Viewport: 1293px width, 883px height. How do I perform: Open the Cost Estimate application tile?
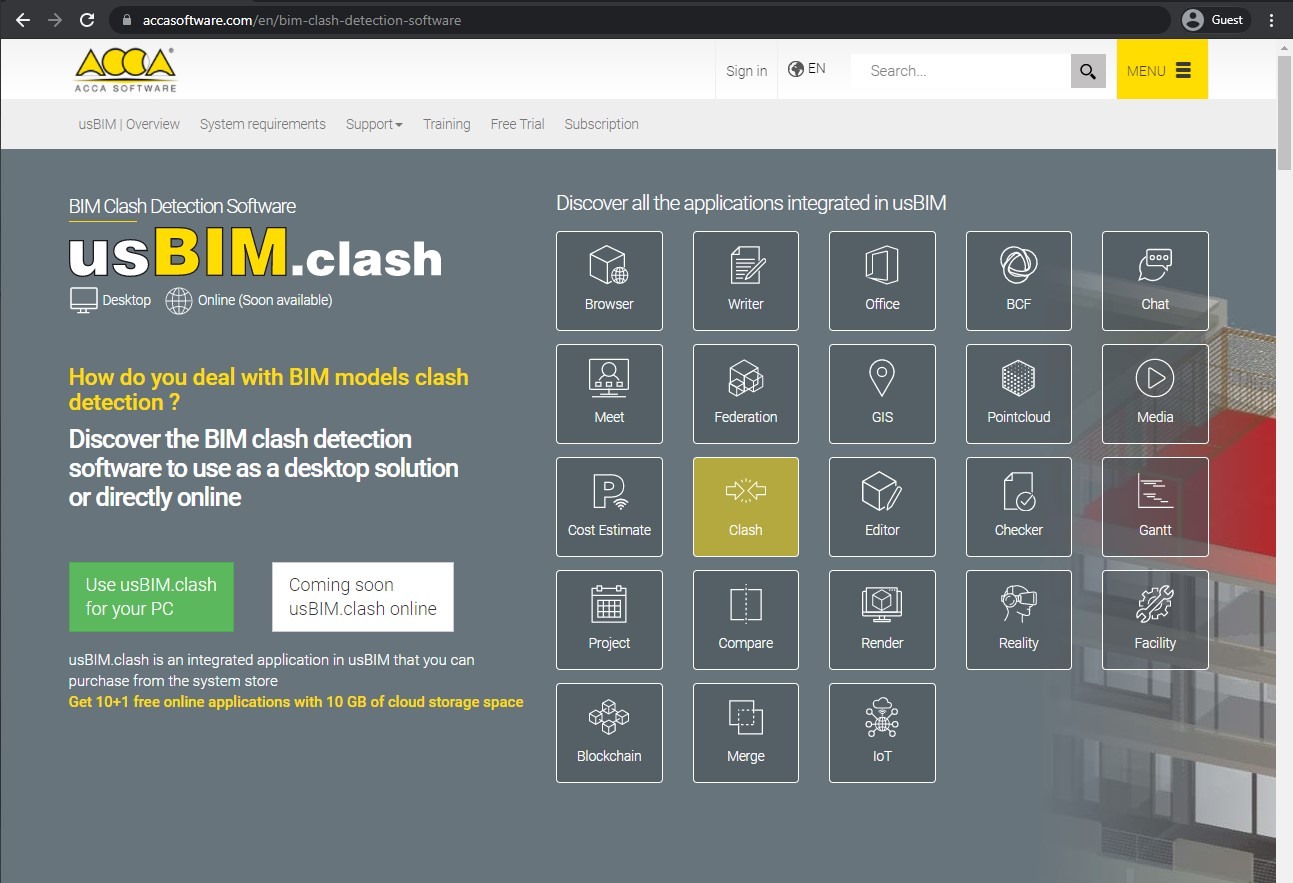click(x=609, y=507)
